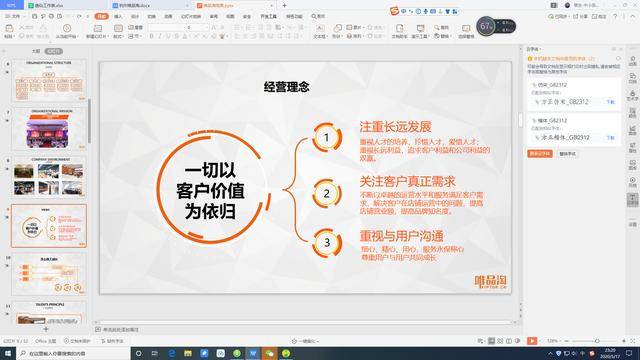Toggle italic formatting button

[x=160, y=36]
